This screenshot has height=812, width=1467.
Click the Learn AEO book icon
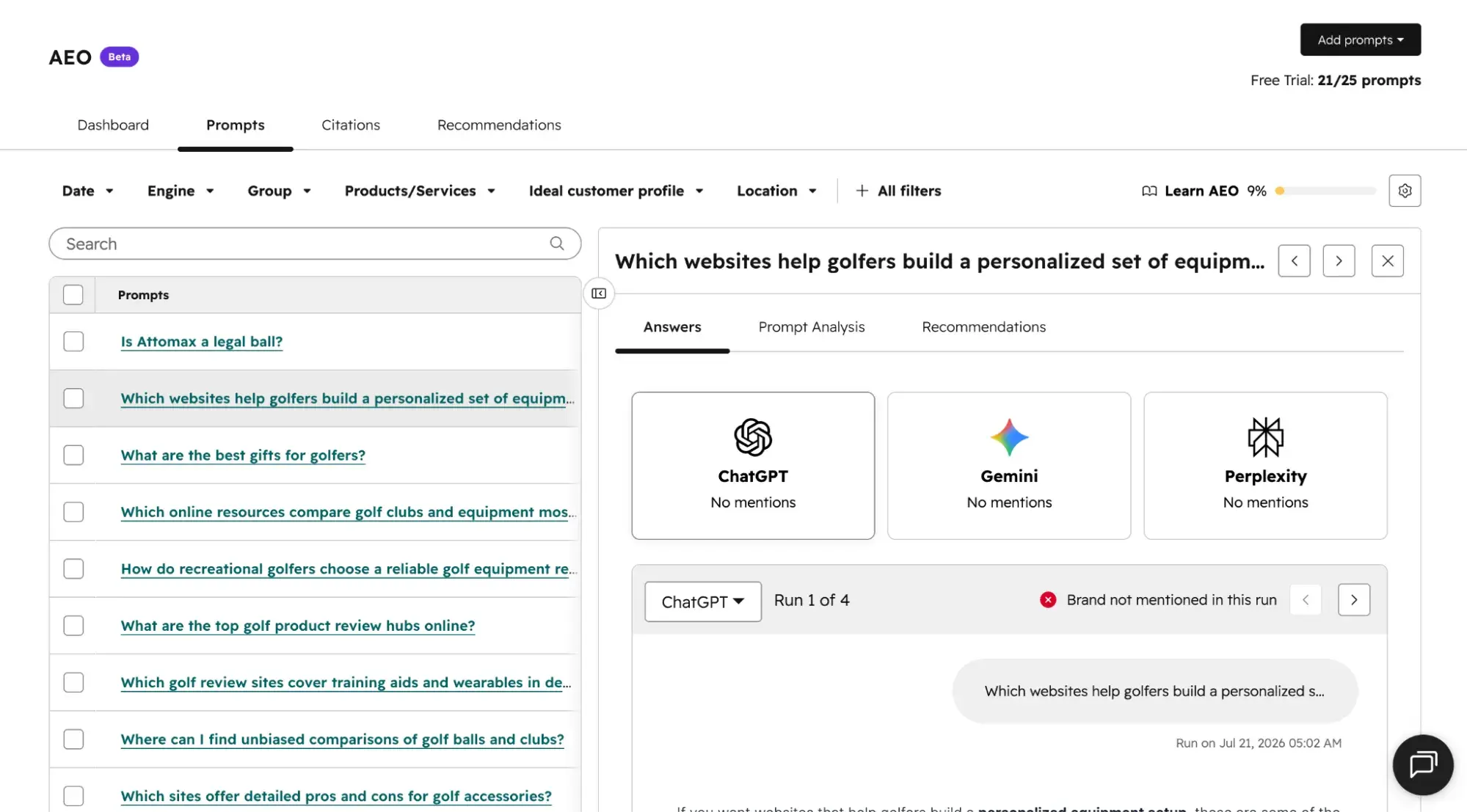pos(1149,191)
